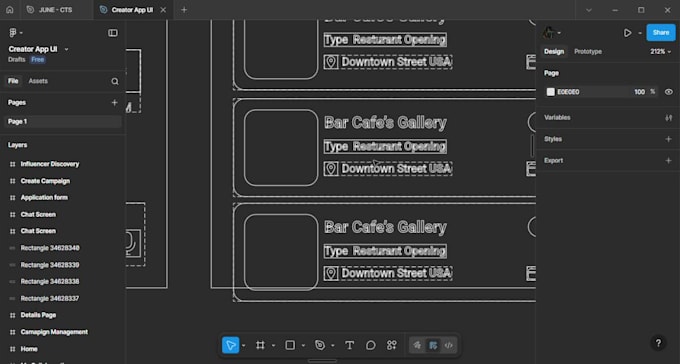Edit the page opacity value 100
This screenshot has width=680, height=364.
639,92
